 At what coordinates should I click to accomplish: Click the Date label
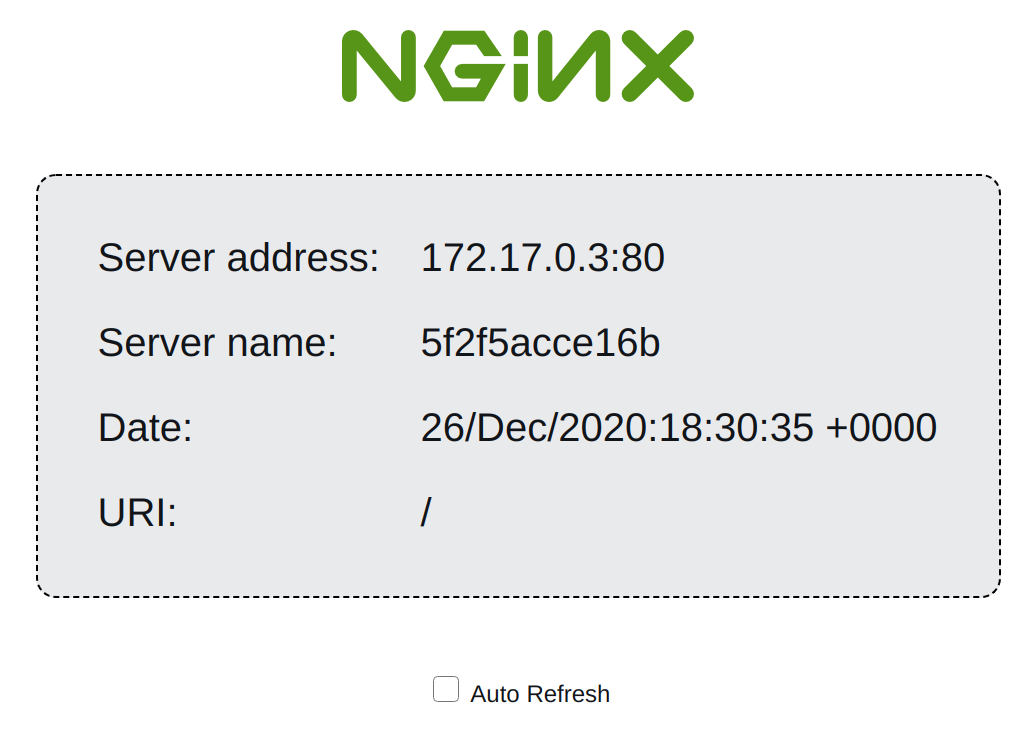coord(145,427)
